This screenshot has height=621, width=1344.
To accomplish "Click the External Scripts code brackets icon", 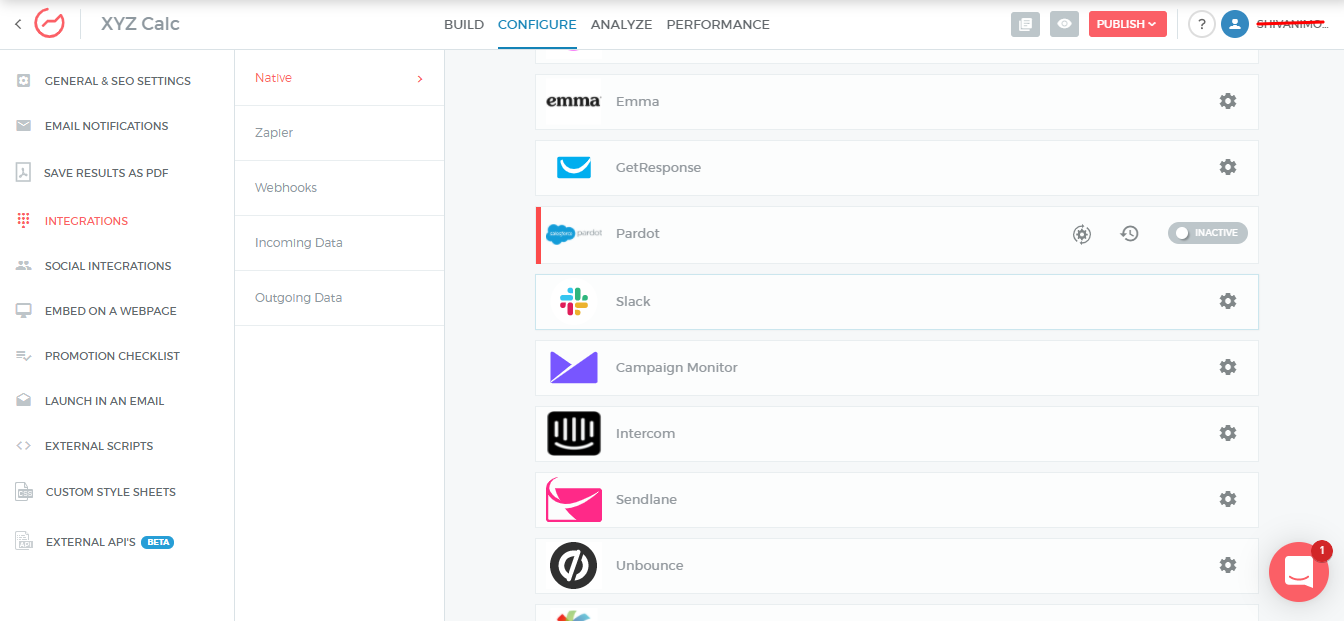I will click(x=24, y=446).
